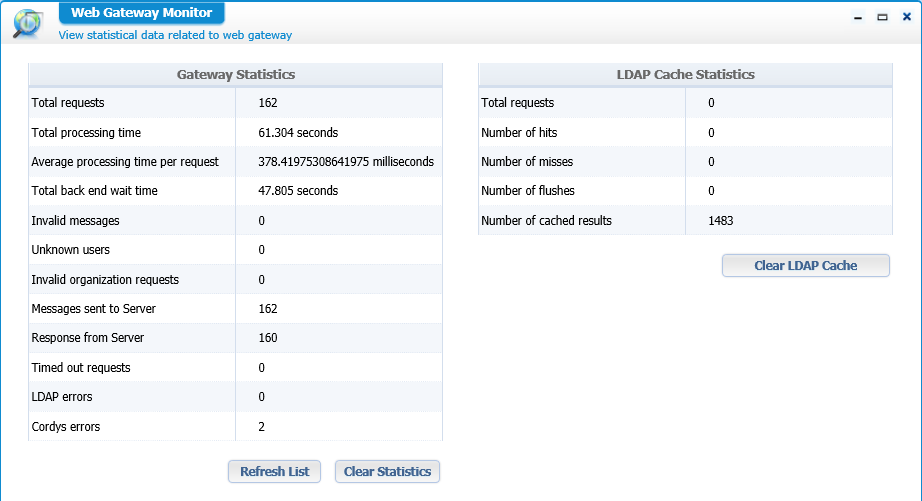Viewport: 922px width, 501px height.
Task: Click the 'Messages sent to Server' label
Action: pos(93,309)
